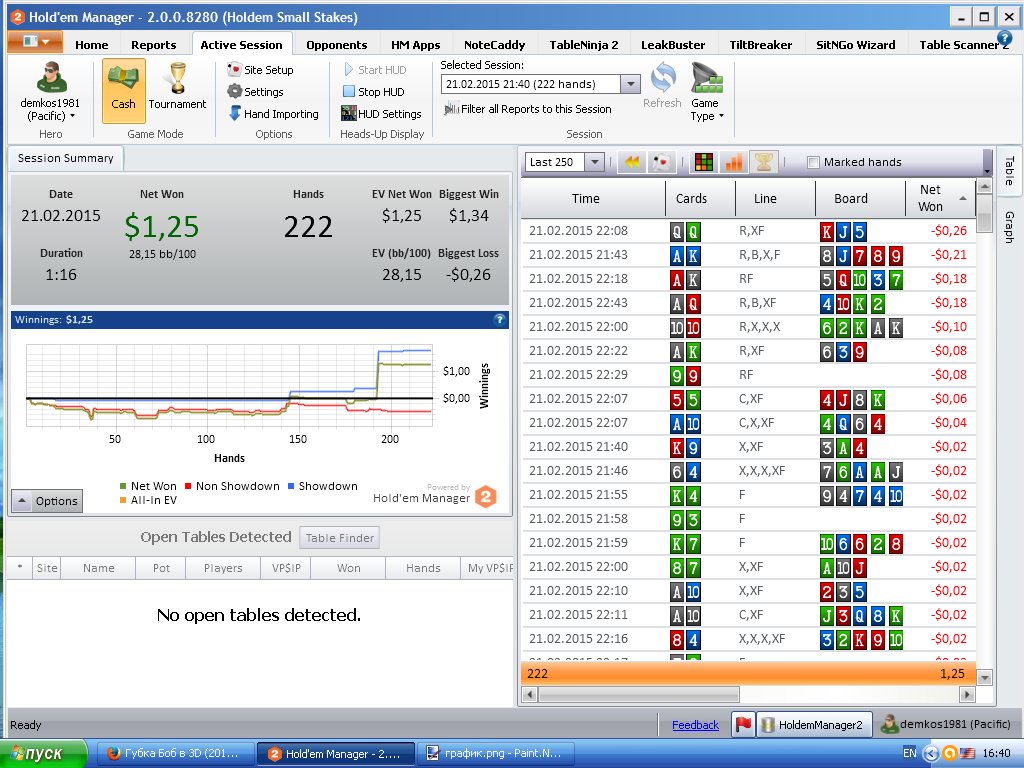
Task: Click the replay hands rewind icon
Action: pyautogui.click(x=632, y=162)
